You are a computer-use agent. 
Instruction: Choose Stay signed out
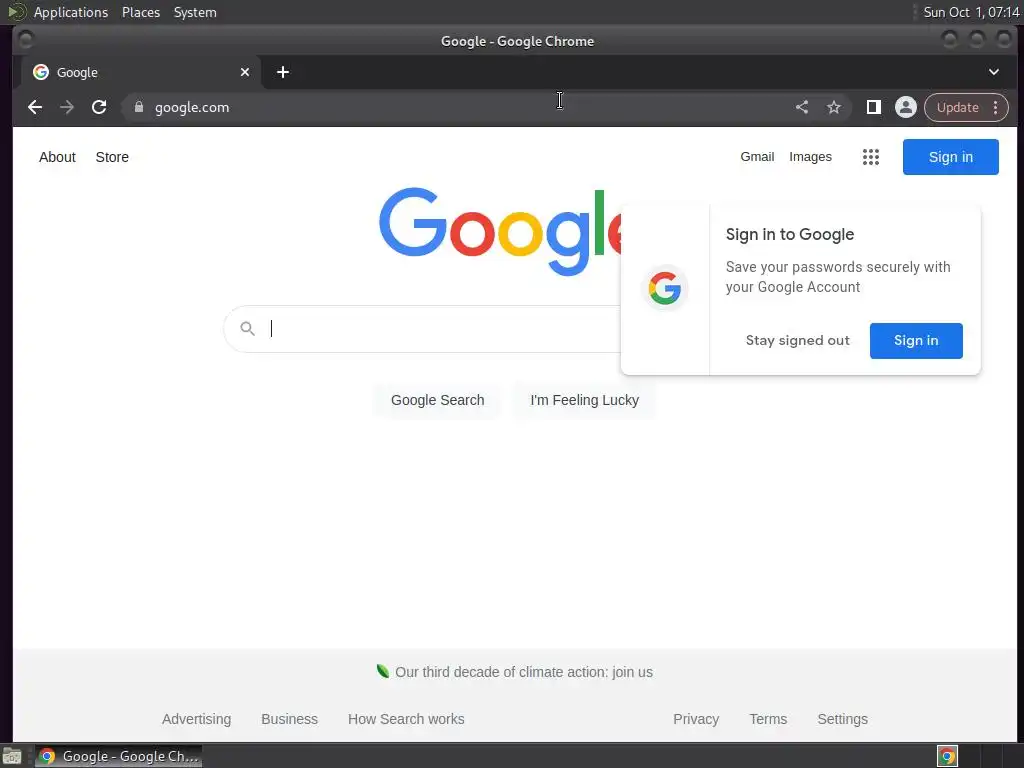click(x=797, y=340)
